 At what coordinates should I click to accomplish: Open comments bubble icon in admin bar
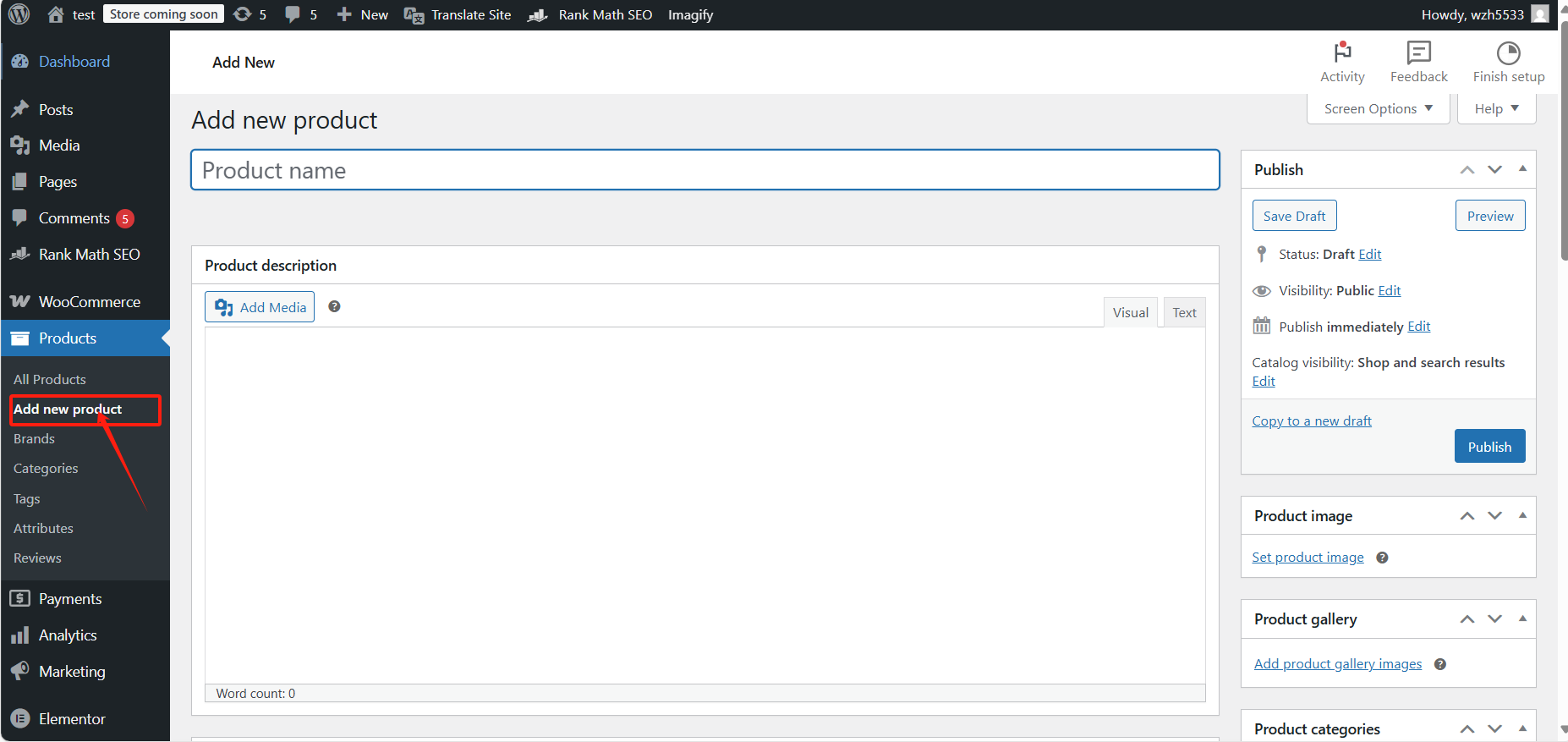pos(293,14)
